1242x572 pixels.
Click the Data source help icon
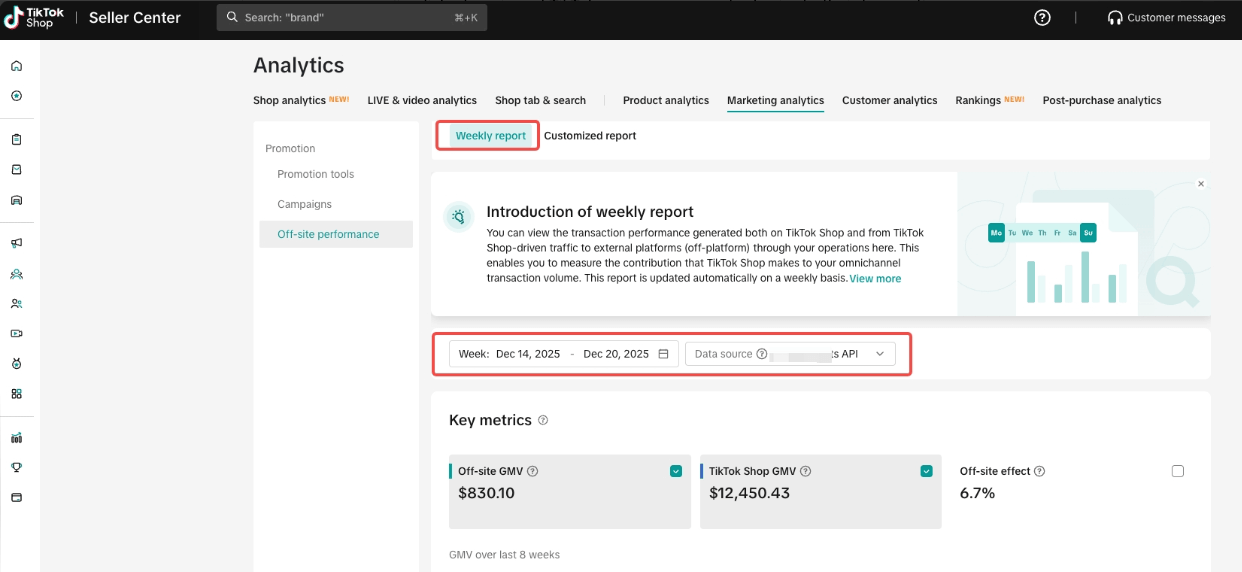coord(762,354)
